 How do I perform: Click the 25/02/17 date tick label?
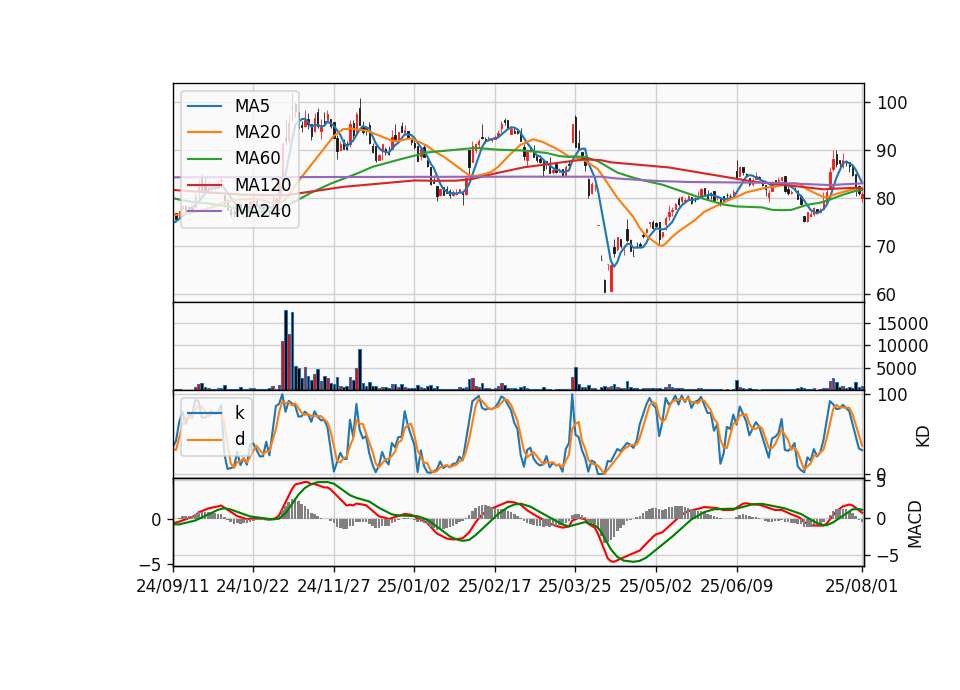pyautogui.click(x=495, y=586)
